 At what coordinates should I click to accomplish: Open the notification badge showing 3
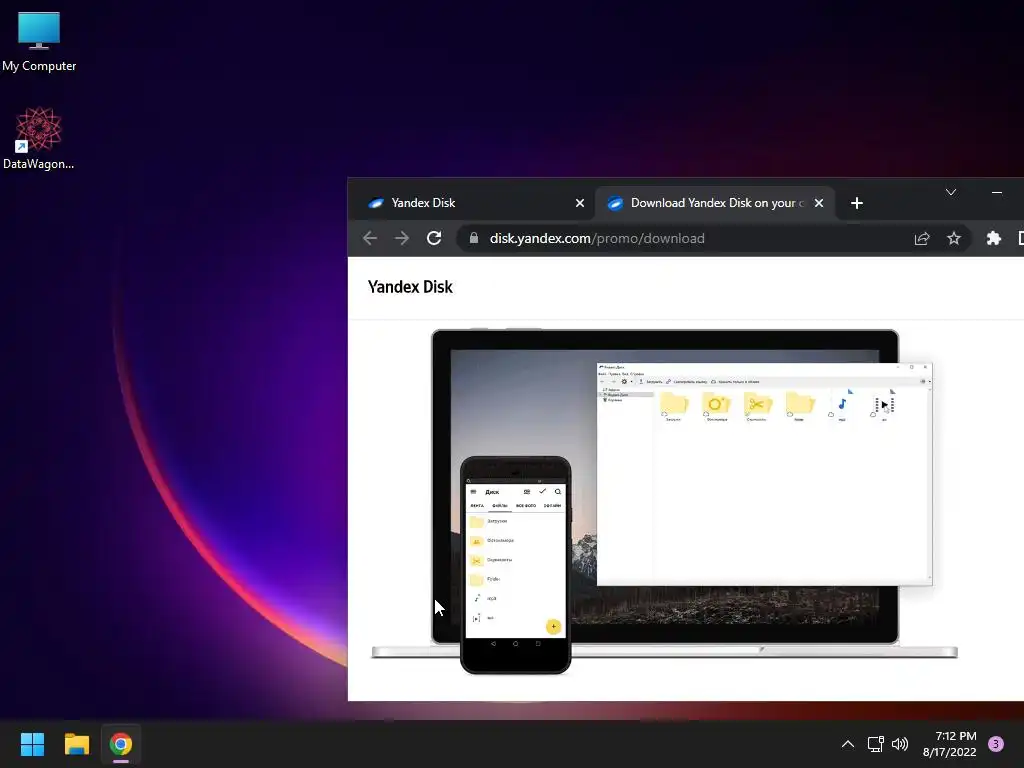(x=996, y=744)
